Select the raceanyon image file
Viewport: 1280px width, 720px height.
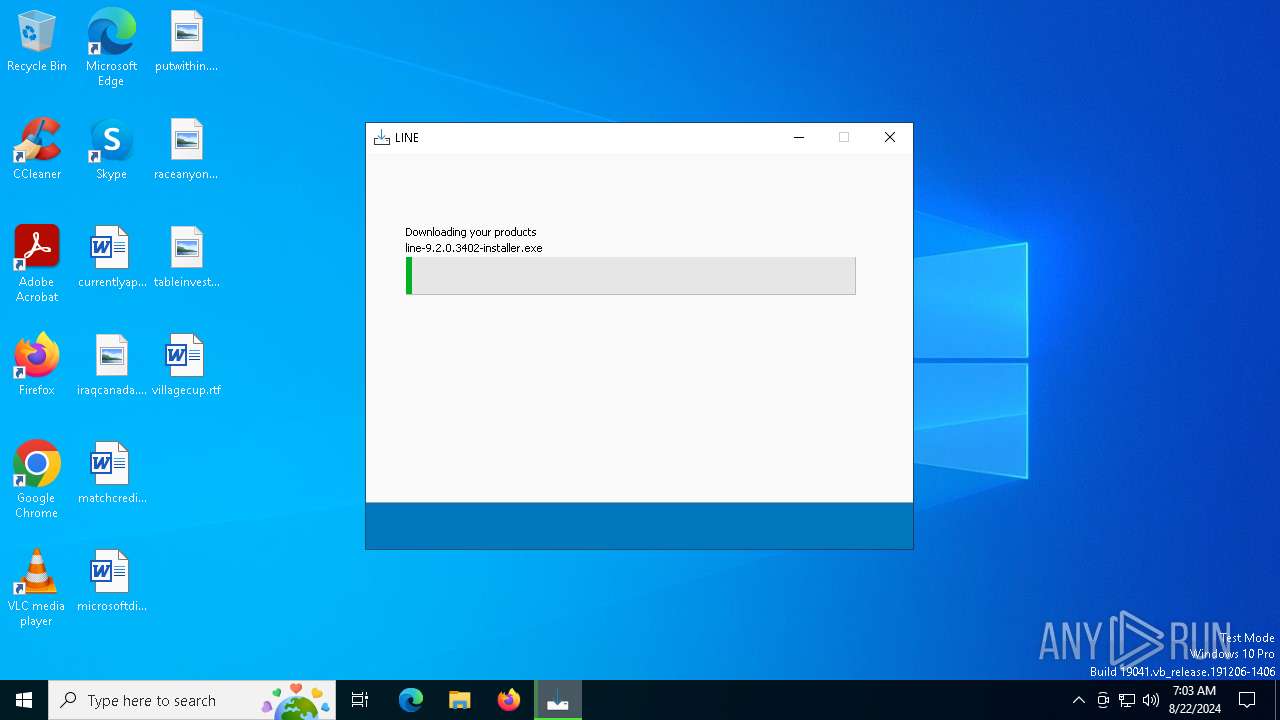point(186,150)
